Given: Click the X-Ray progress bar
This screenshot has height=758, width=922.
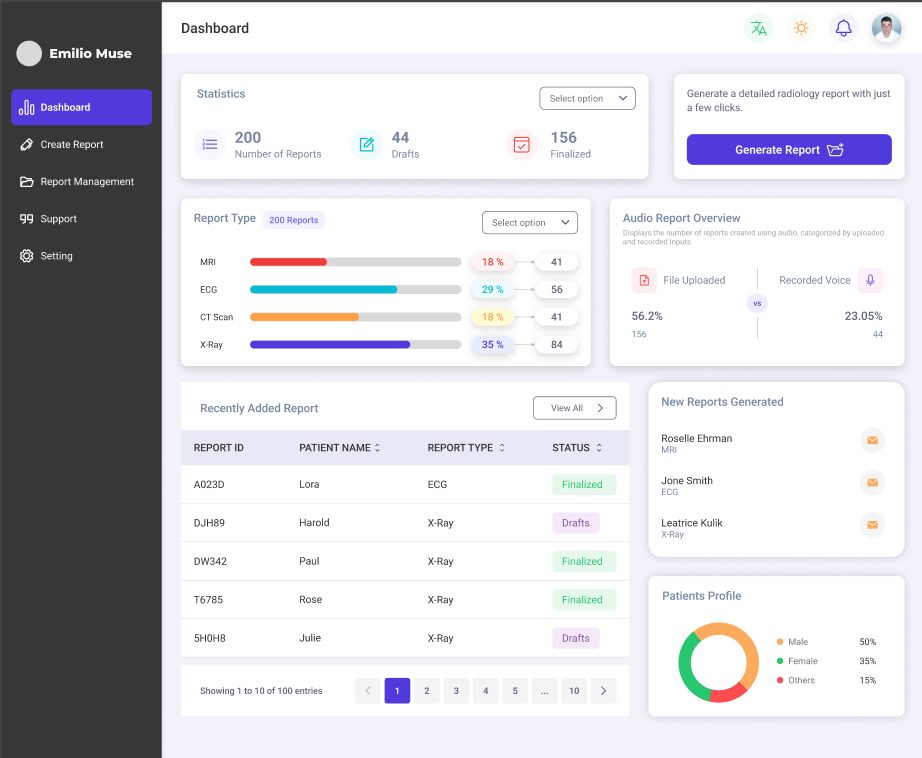Looking at the screenshot, I should tap(355, 345).
